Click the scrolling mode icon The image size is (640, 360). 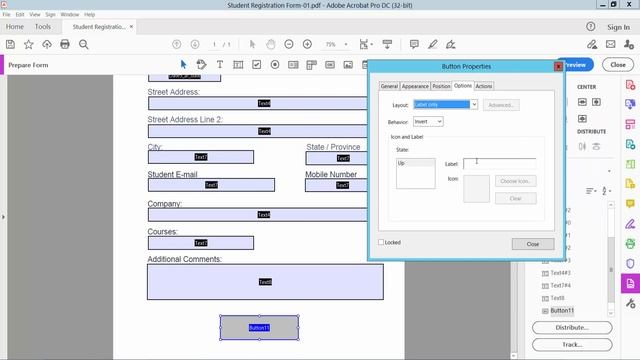(x=387, y=44)
